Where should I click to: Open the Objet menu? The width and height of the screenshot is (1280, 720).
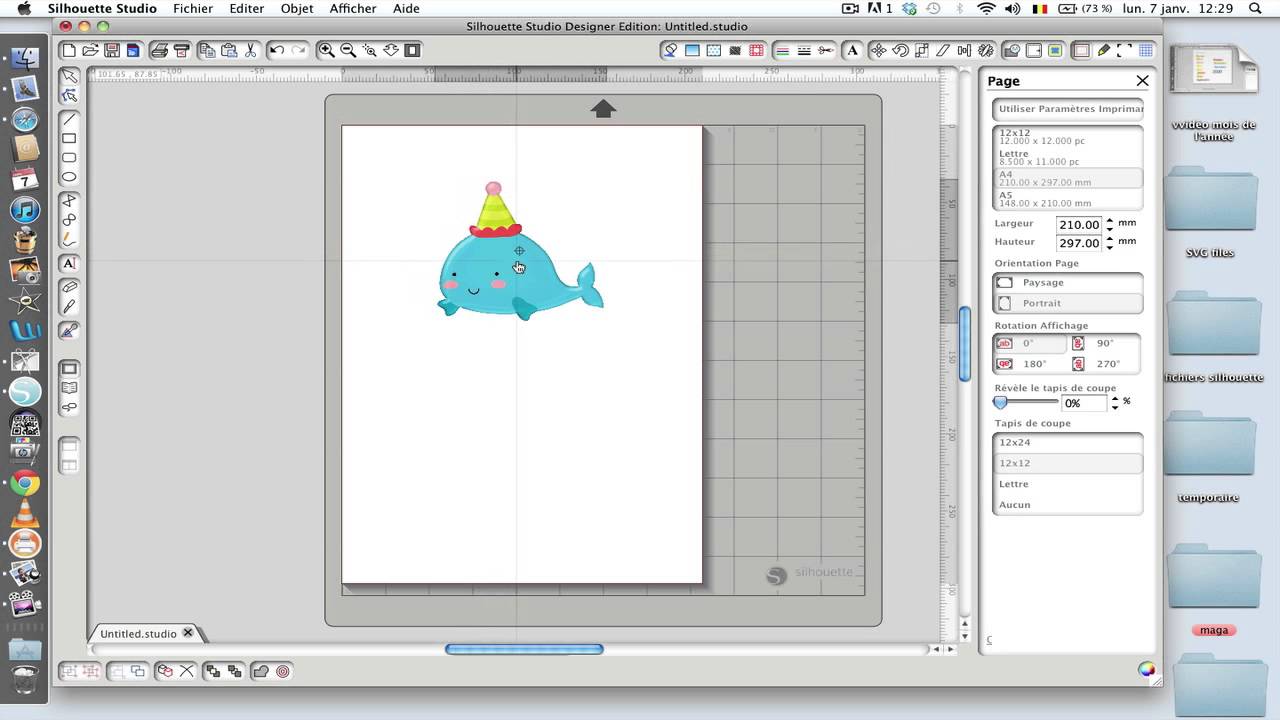coord(297,9)
